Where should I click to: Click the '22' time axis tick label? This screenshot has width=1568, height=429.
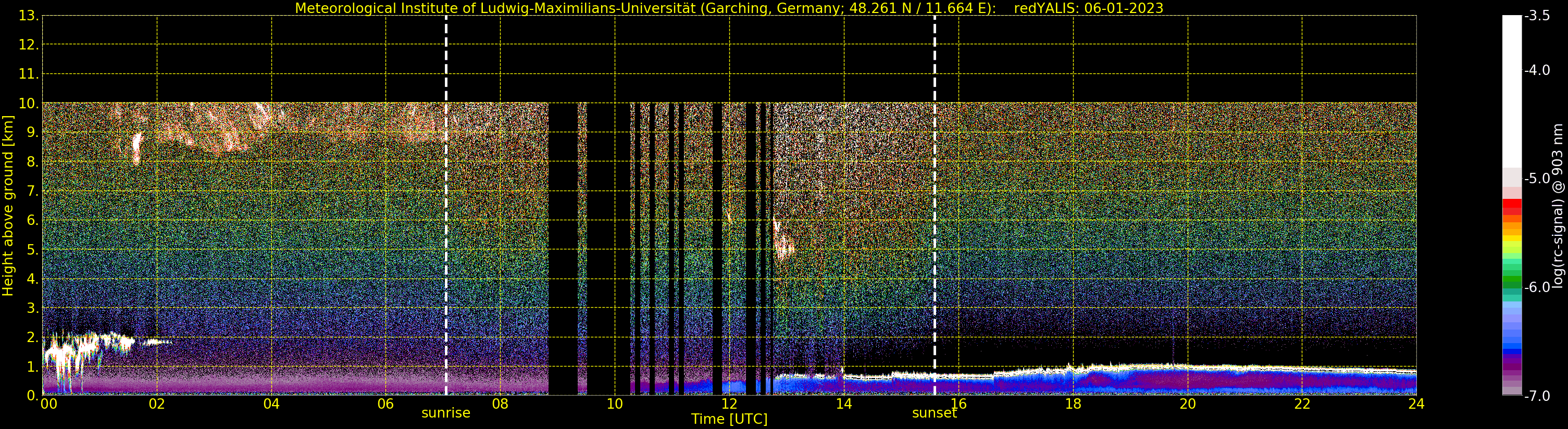tap(1302, 404)
